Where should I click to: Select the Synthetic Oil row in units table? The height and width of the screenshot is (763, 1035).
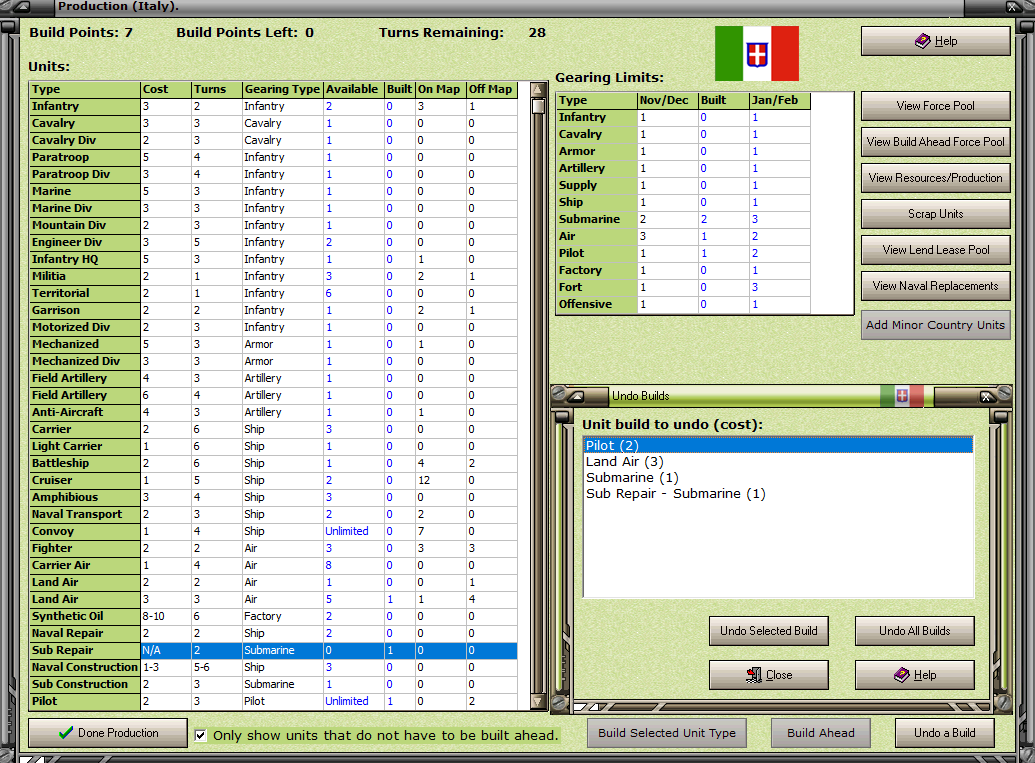(85, 616)
